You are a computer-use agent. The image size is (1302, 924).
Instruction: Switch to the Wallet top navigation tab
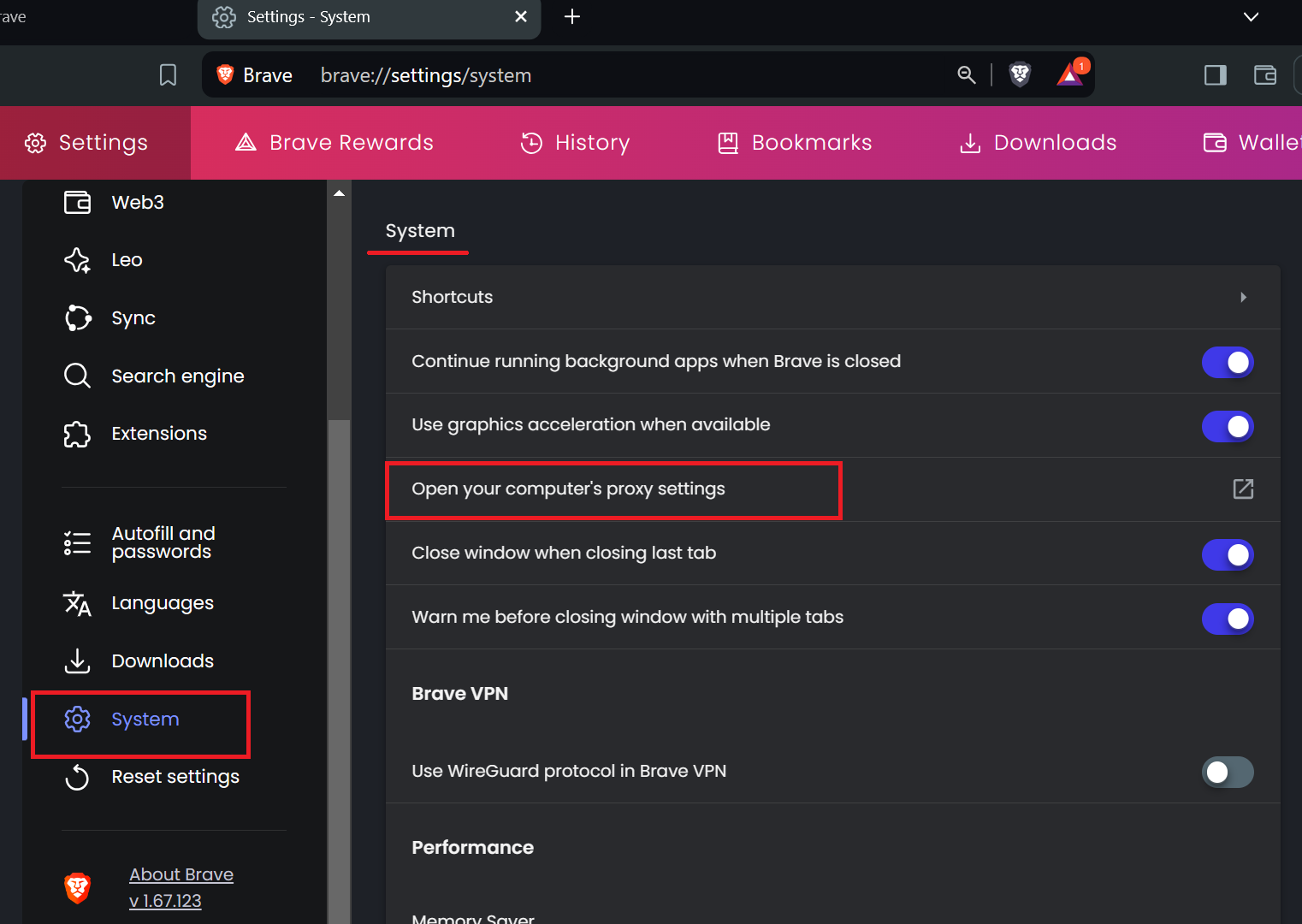[1252, 143]
